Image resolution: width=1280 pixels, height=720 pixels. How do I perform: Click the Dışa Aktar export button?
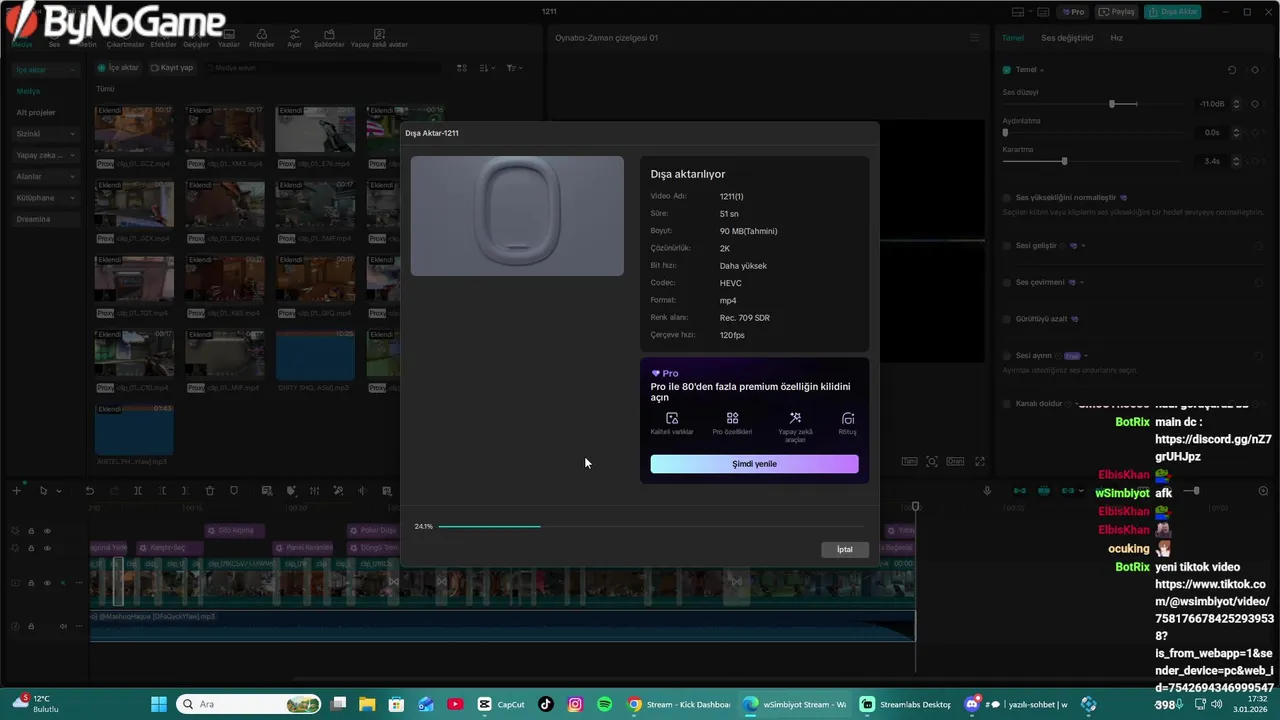coord(1173,12)
